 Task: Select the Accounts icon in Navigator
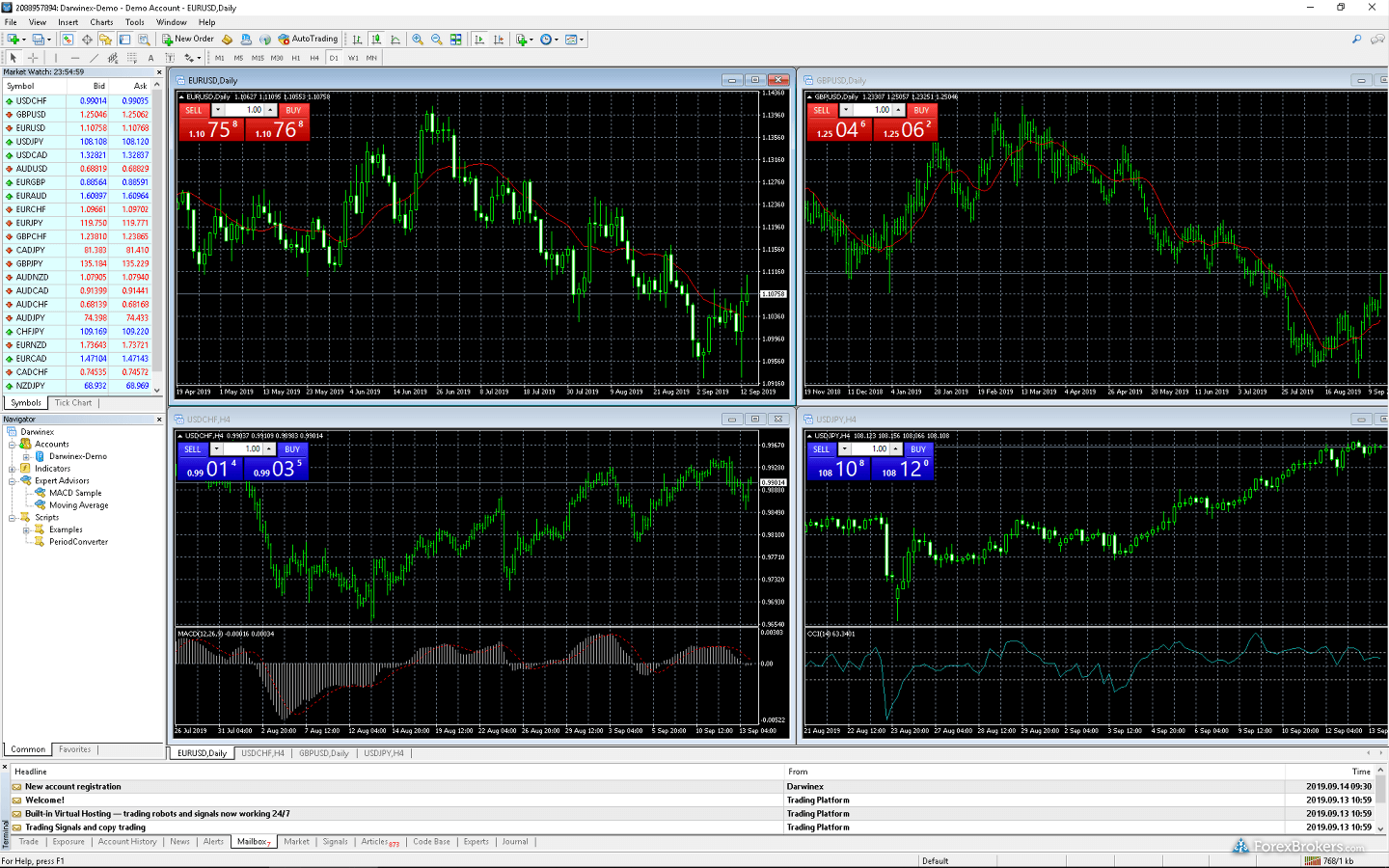[25, 444]
